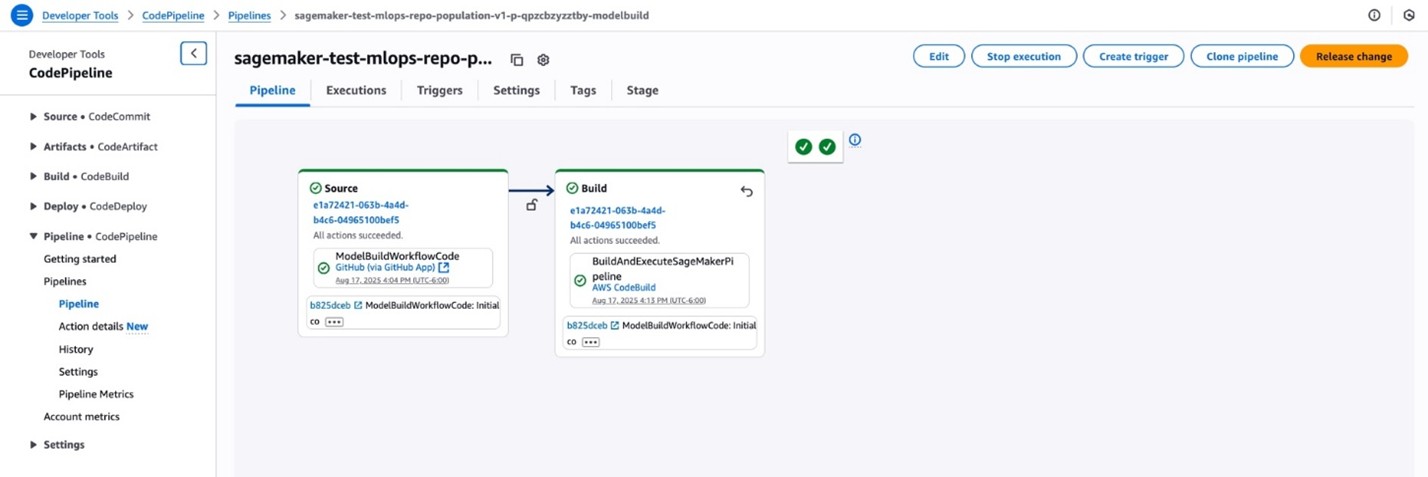Go to Developer Tools breadcrumb link
Screen dimensions: 1428x477
pos(80,15)
